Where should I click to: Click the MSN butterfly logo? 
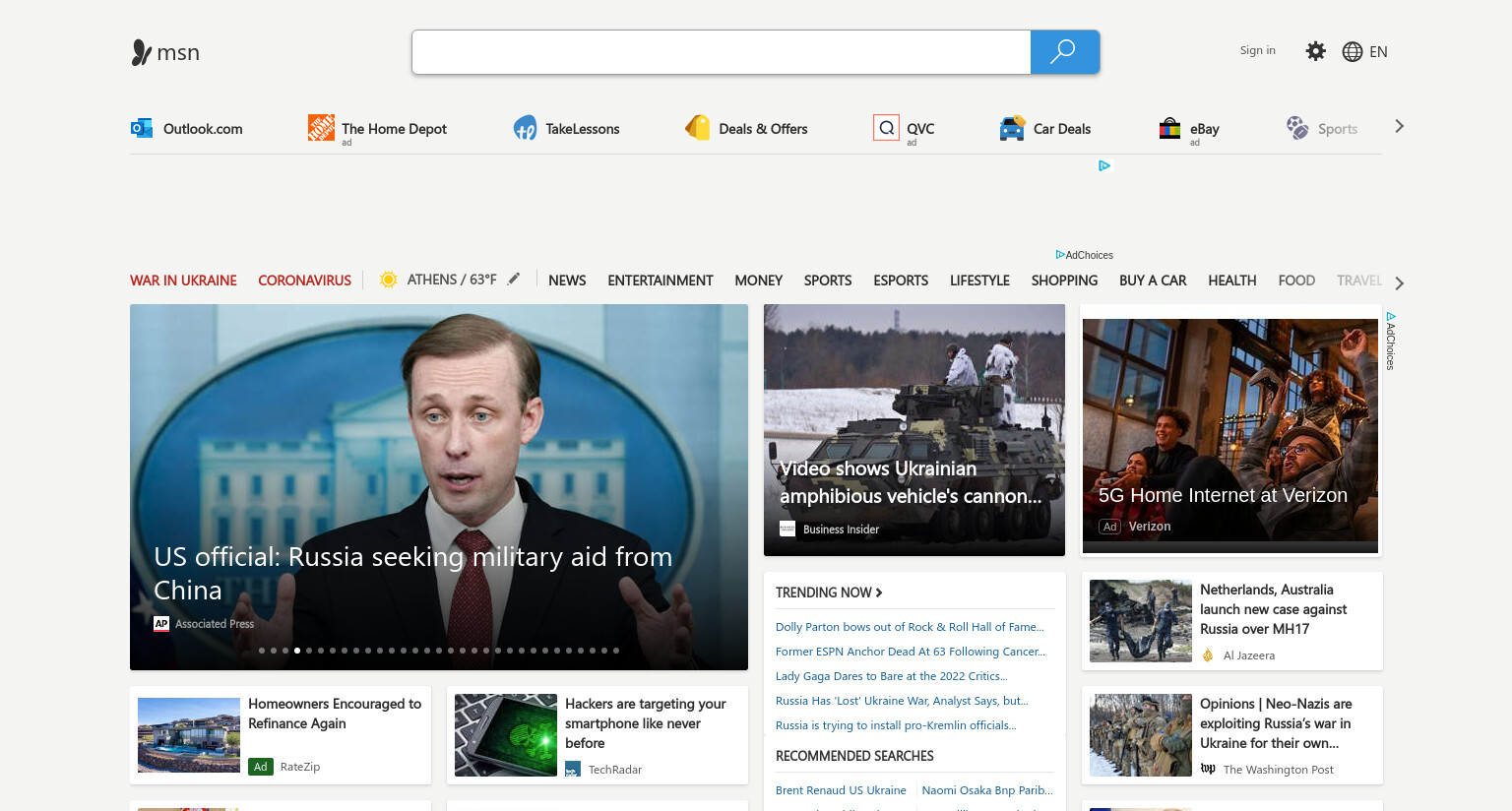141,52
